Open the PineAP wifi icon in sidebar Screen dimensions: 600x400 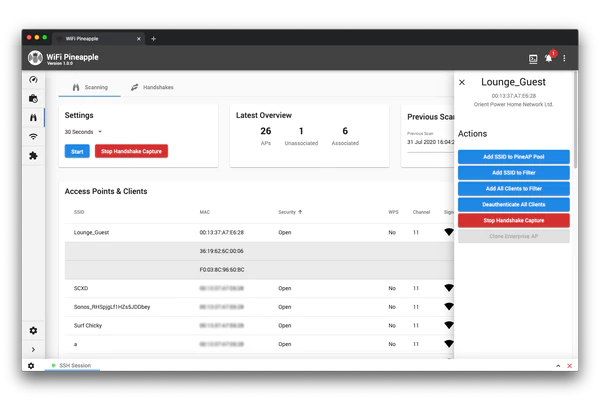tap(33, 136)
